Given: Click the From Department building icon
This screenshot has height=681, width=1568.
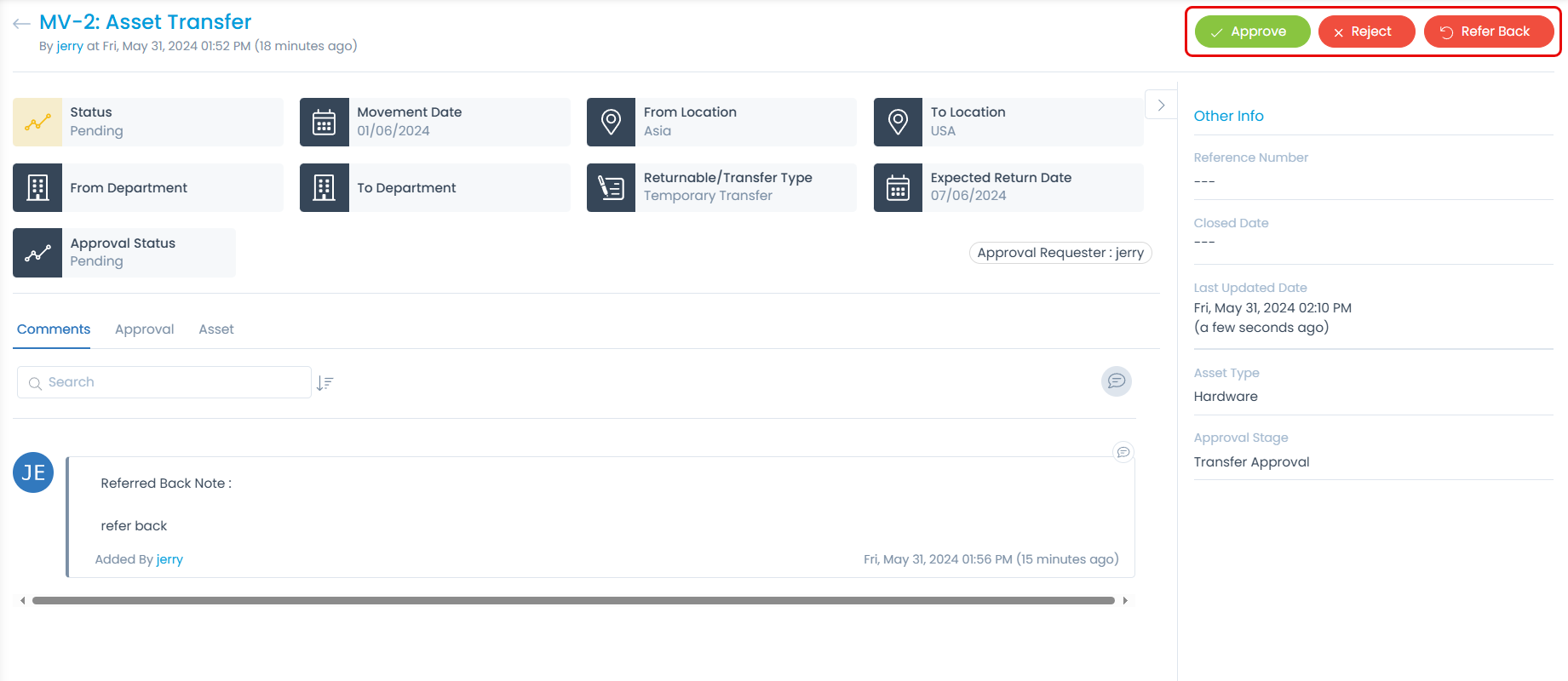Looking at the screenshot, I should 37,187.
